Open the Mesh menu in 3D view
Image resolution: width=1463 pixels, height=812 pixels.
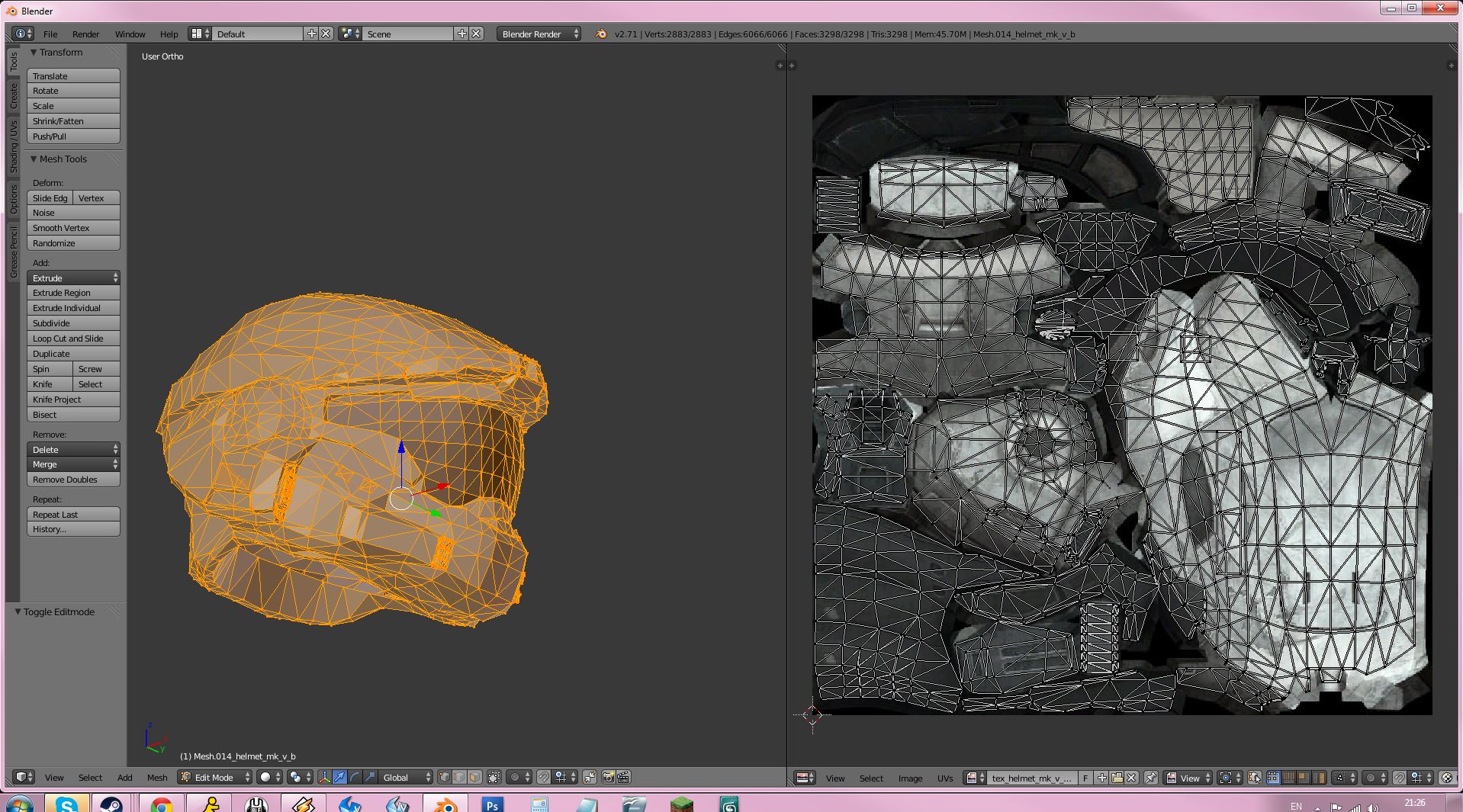click(157, 777)
